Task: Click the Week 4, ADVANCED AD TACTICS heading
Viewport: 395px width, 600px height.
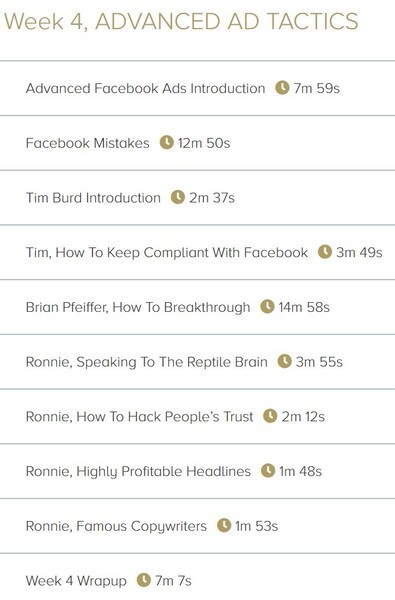Action: click(x=181, y=21)
